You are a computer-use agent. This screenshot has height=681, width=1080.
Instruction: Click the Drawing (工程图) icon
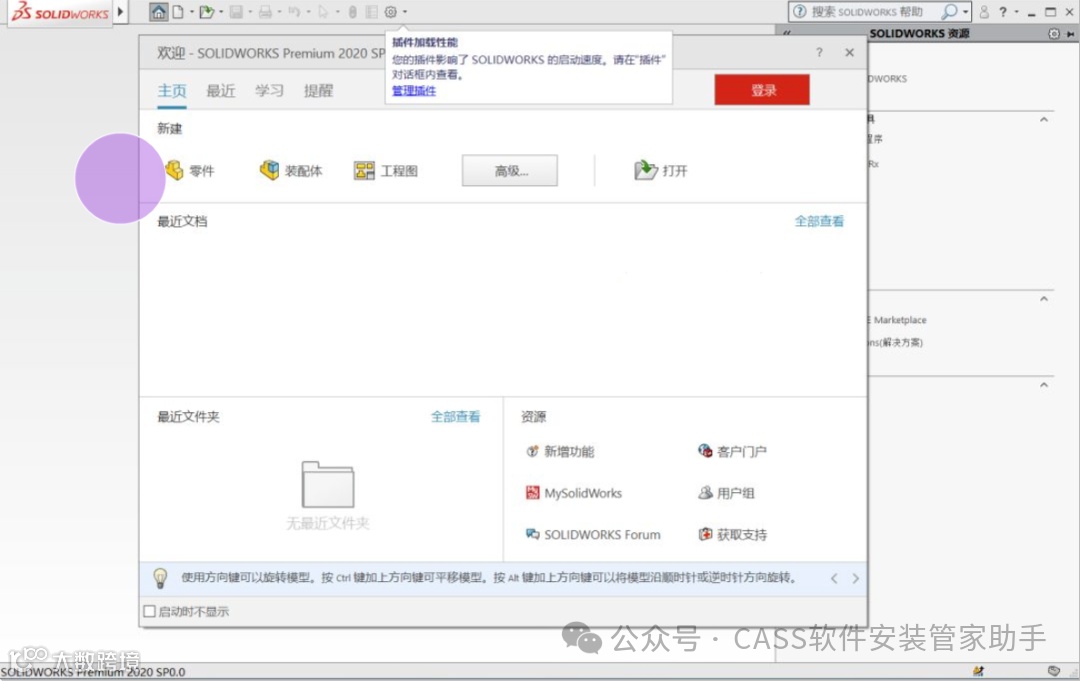(364, 170)
